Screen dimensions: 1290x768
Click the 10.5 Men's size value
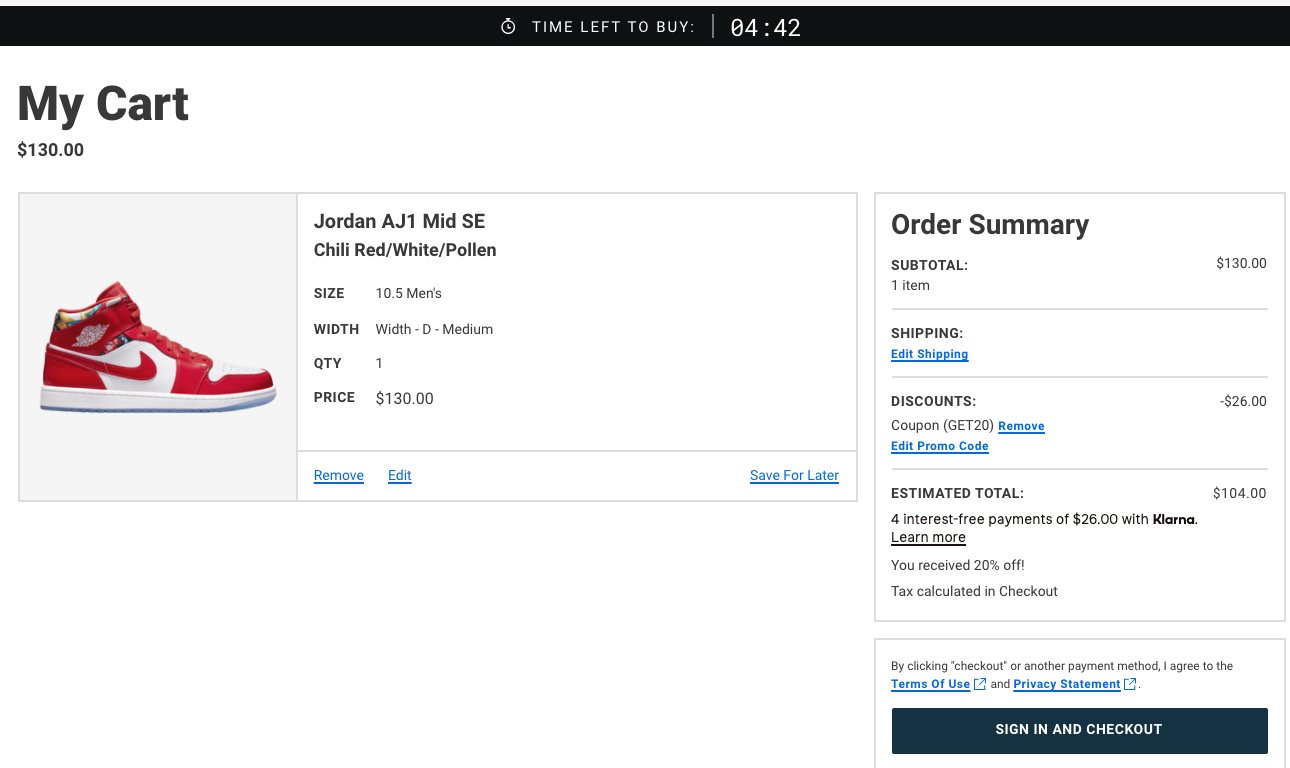tap(409, 293)
